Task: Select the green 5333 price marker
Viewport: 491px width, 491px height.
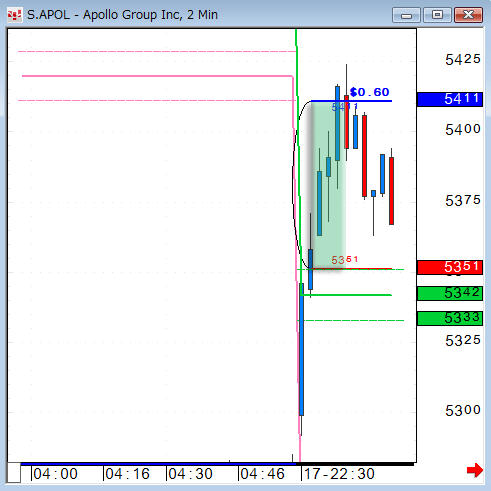Action: pyautogui.click(x=450, y=318)
